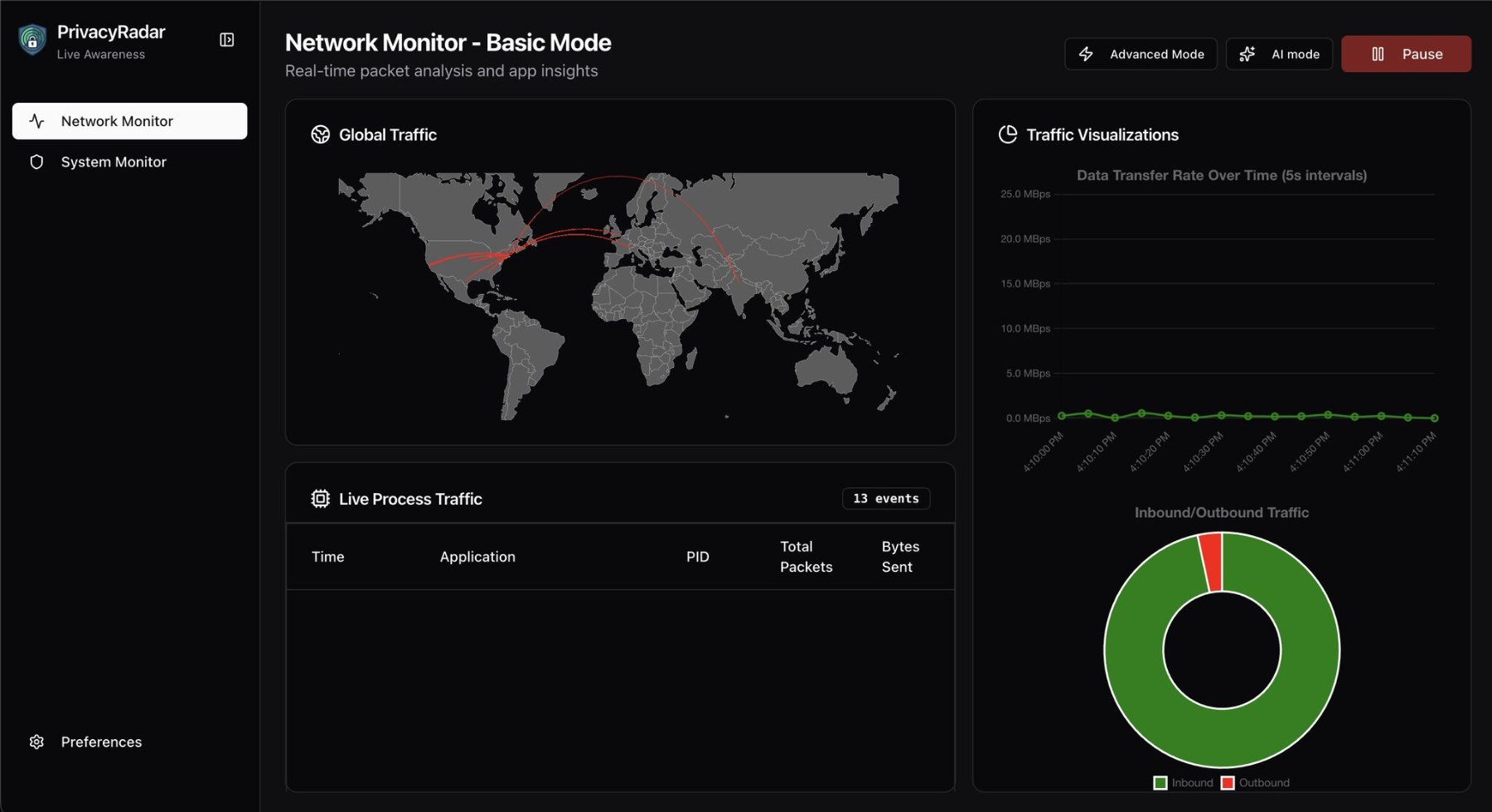Pause the live monitoring
This screenshot has height=812, width=1492.
[x=1406, y=54]
